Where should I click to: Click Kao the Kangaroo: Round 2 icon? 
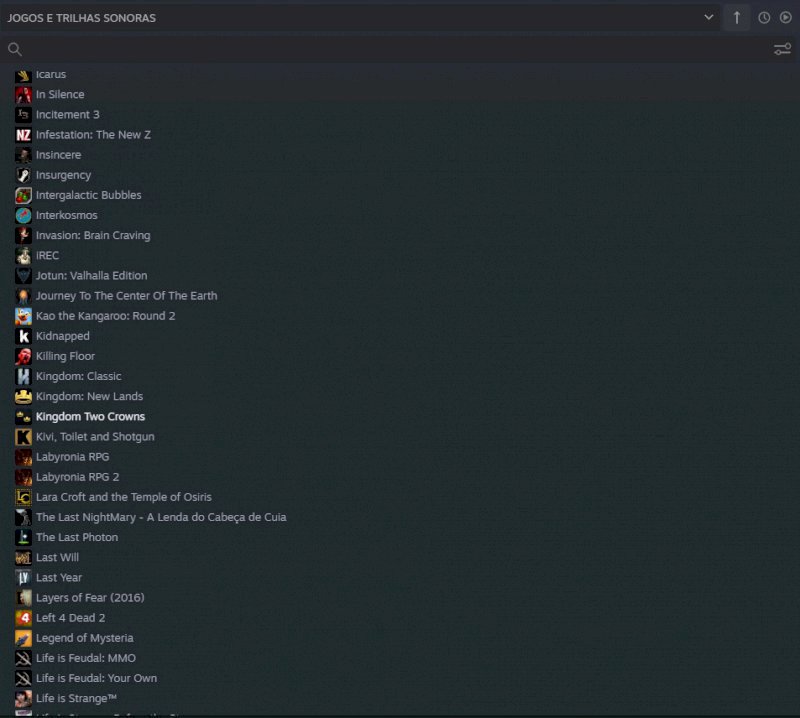[24, 316]
